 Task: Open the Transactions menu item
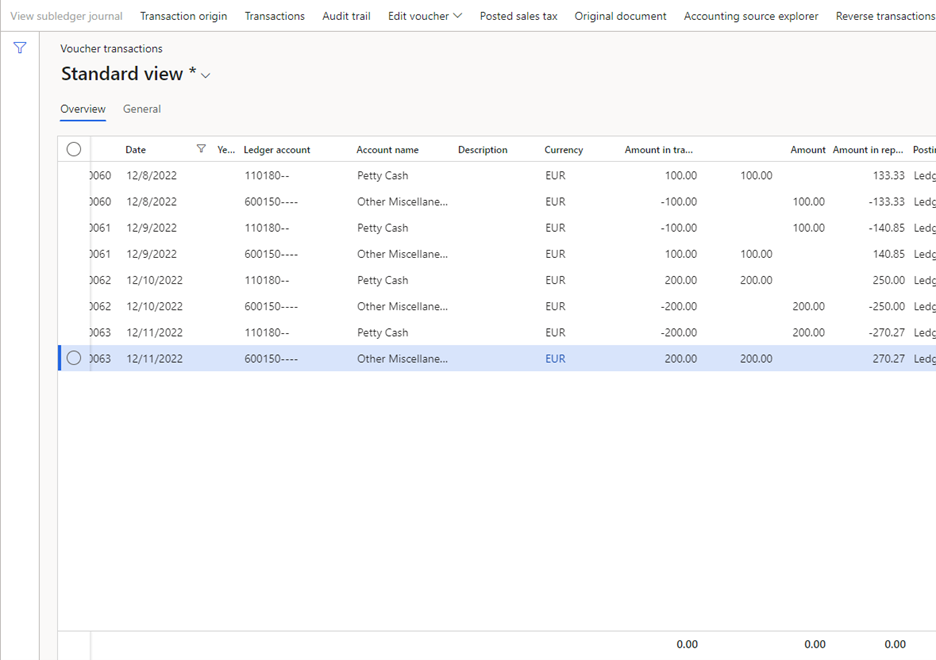pos(275,16)
